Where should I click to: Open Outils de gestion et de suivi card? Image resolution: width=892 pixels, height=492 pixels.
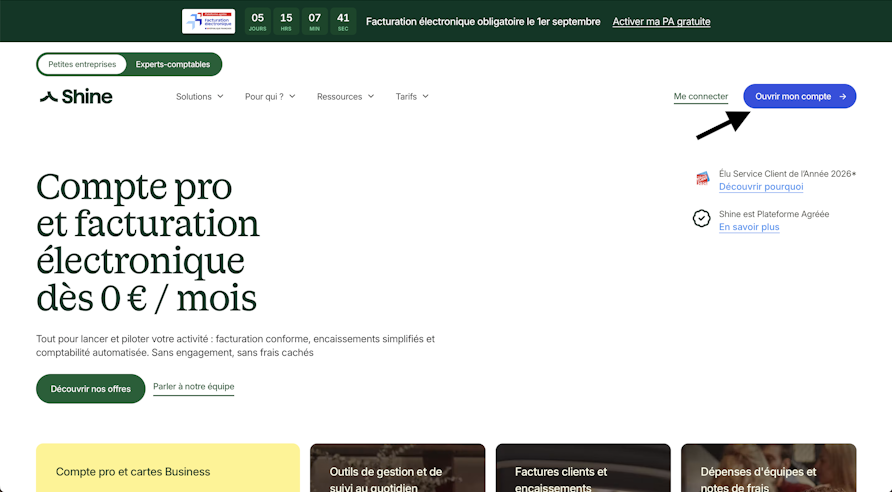coord(398,468)
